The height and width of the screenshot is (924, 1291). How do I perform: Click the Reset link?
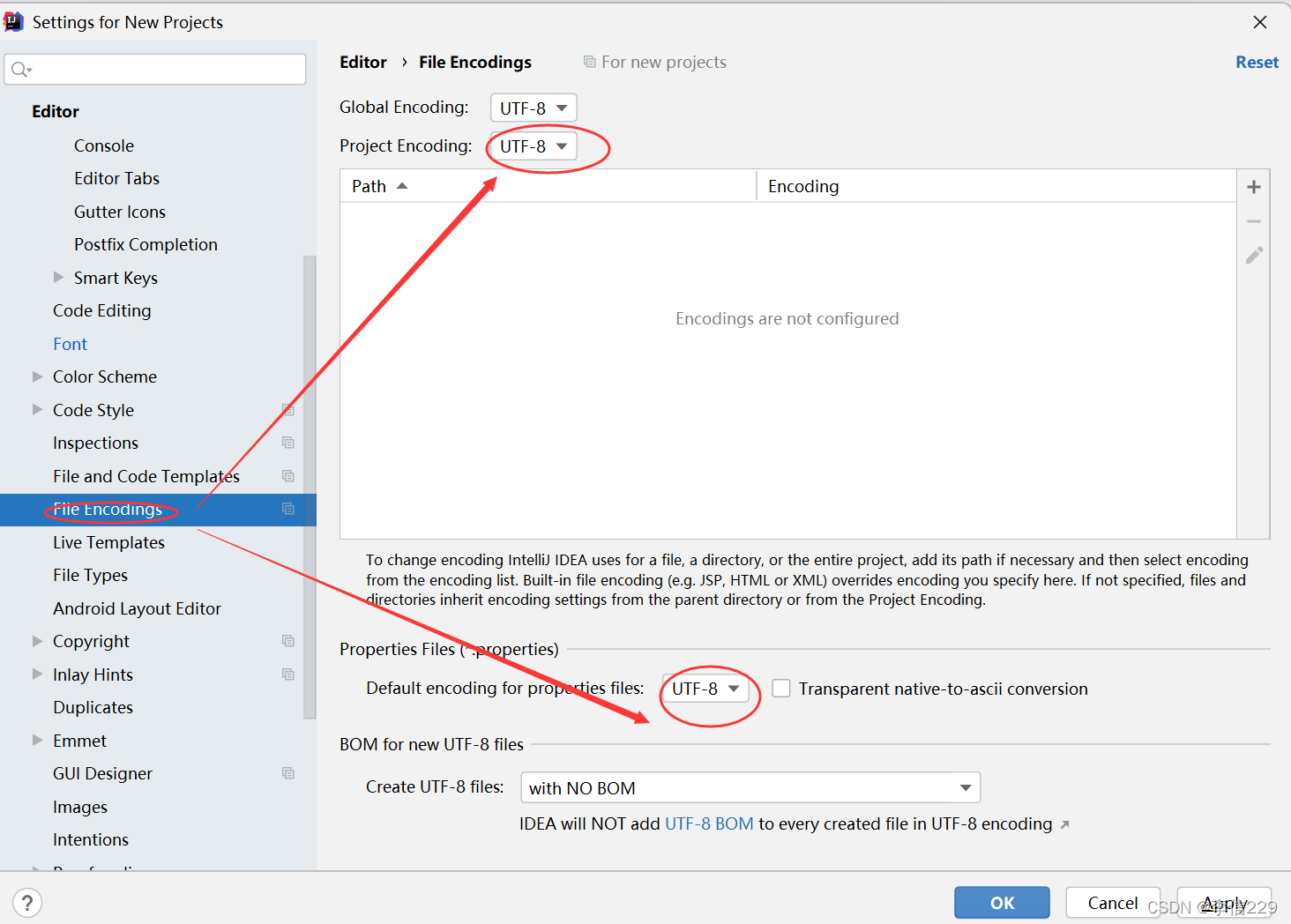coord(1257,62)
